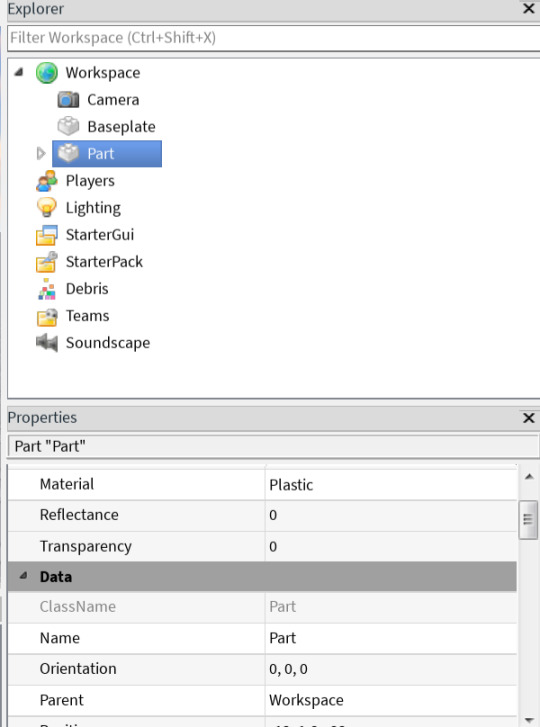Click the Parent property label
Image resolution: width=540 pixels, height=727 pixels.
pos(62,700)
